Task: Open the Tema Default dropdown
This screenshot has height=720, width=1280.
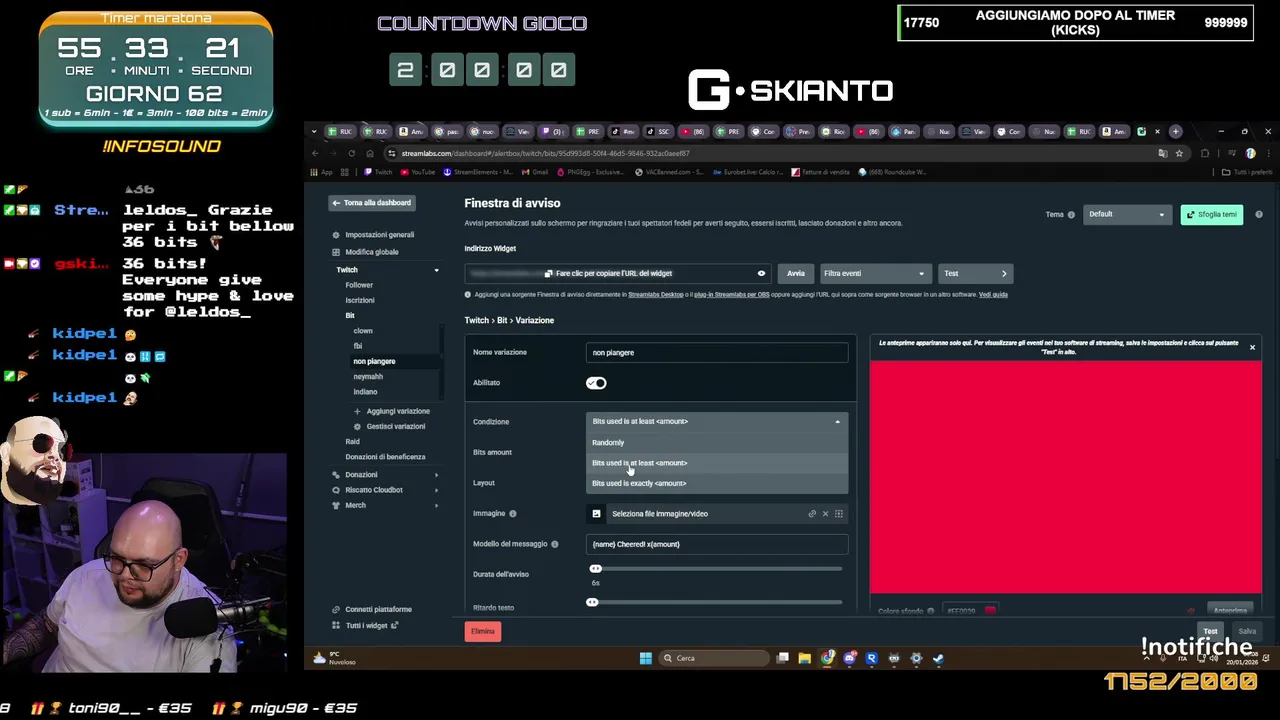Action: coord(1126,214)
